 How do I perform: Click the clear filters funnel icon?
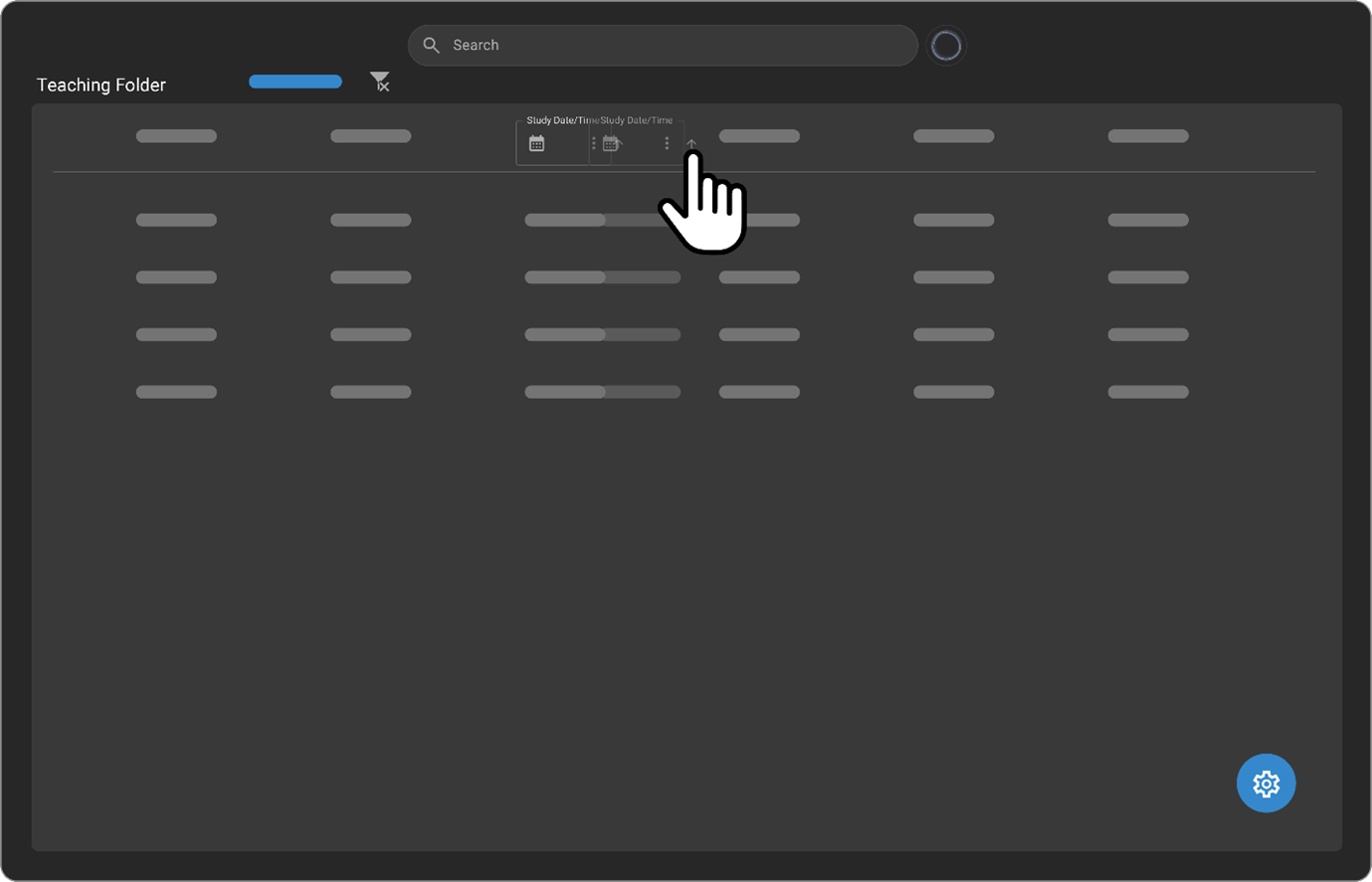click(380, 83)
